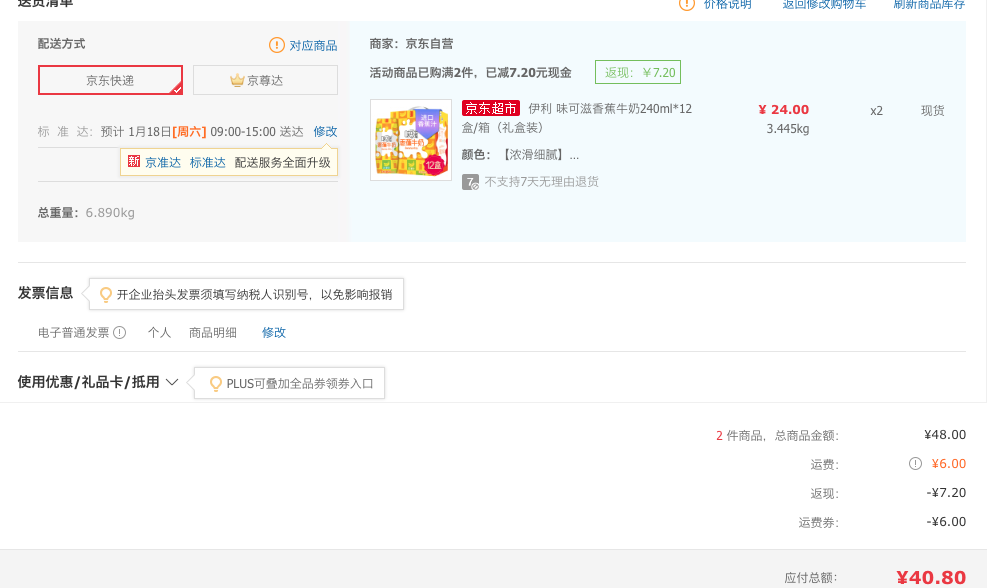Open the 伊利 milk product thumbnail
This screenshot has width=989, height=588.
point(411,140)
